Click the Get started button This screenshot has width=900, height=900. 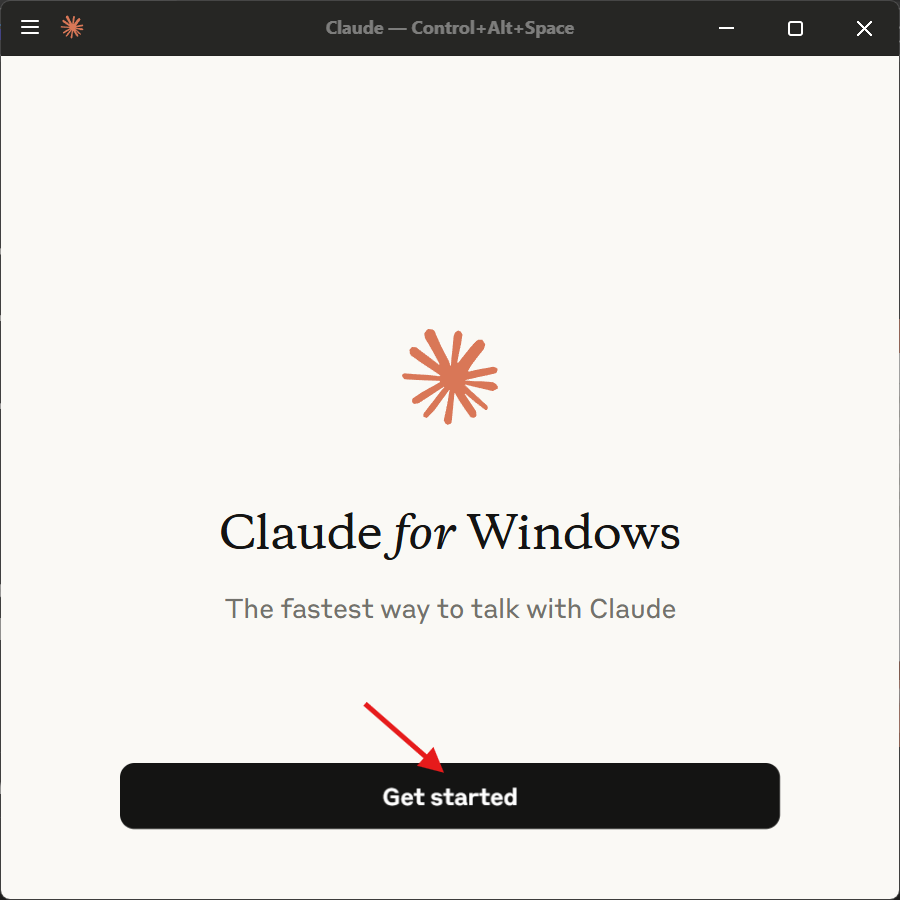pyautogui.click(x=450, y=796)
